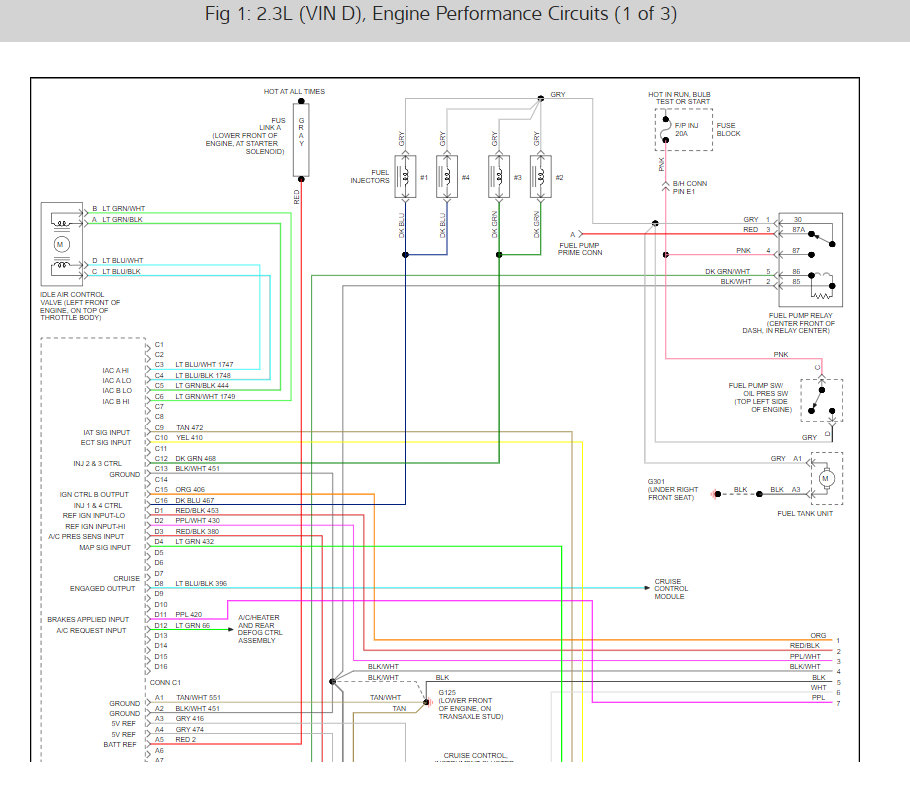Click the 'BRAKES APPLIED INPUT' pin description
The width and height of the screenshot is (910, 798).
88,619
